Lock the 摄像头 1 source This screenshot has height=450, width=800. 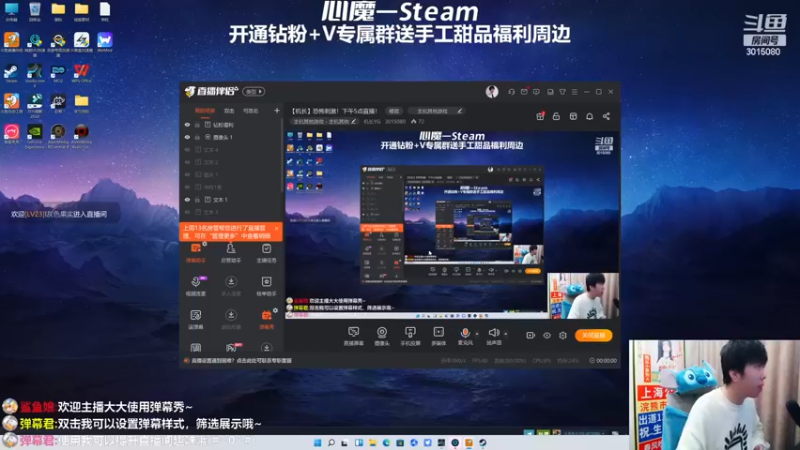pos(197,137)
